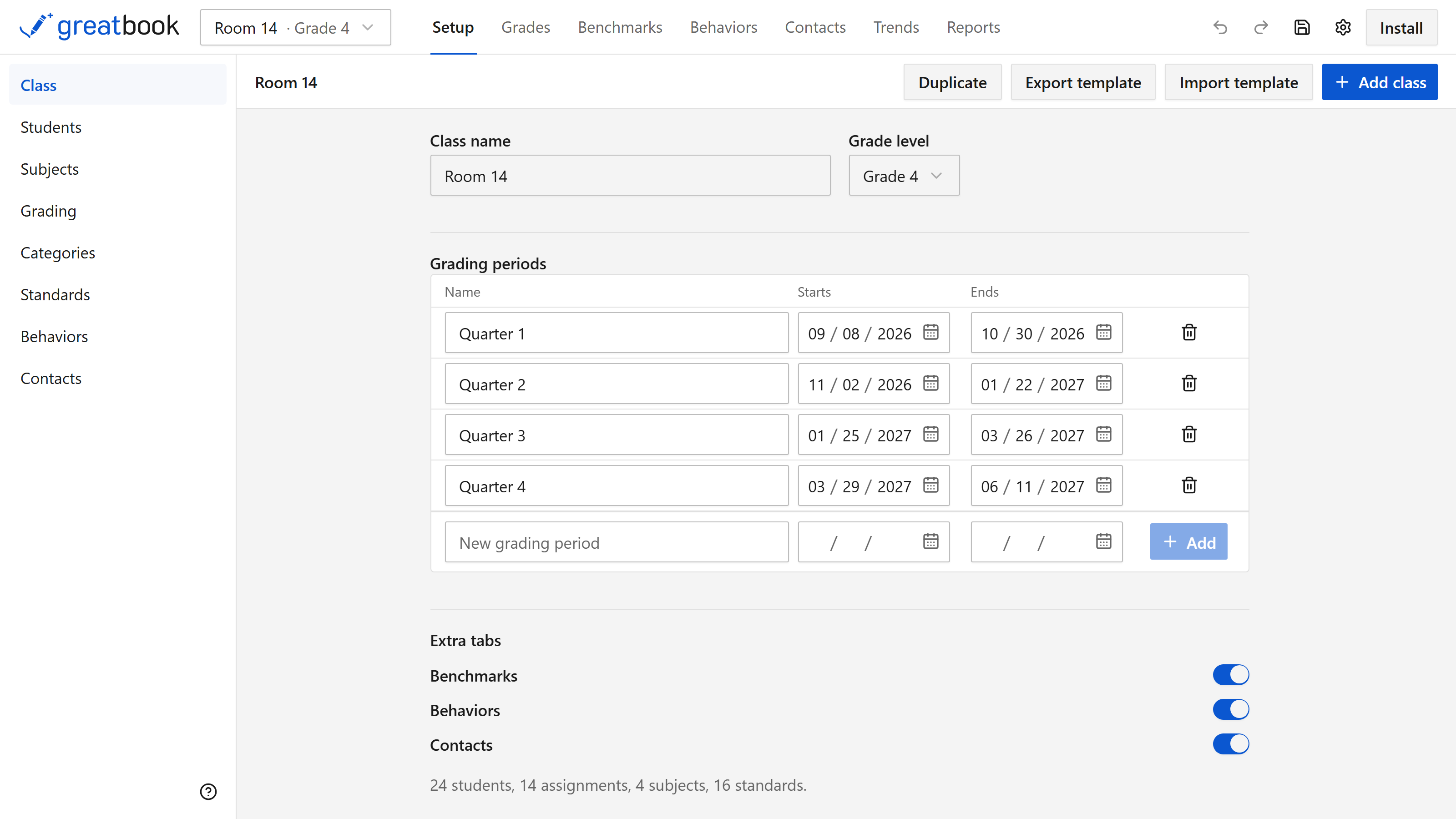Go to the Trends tab

click(896, 27)
